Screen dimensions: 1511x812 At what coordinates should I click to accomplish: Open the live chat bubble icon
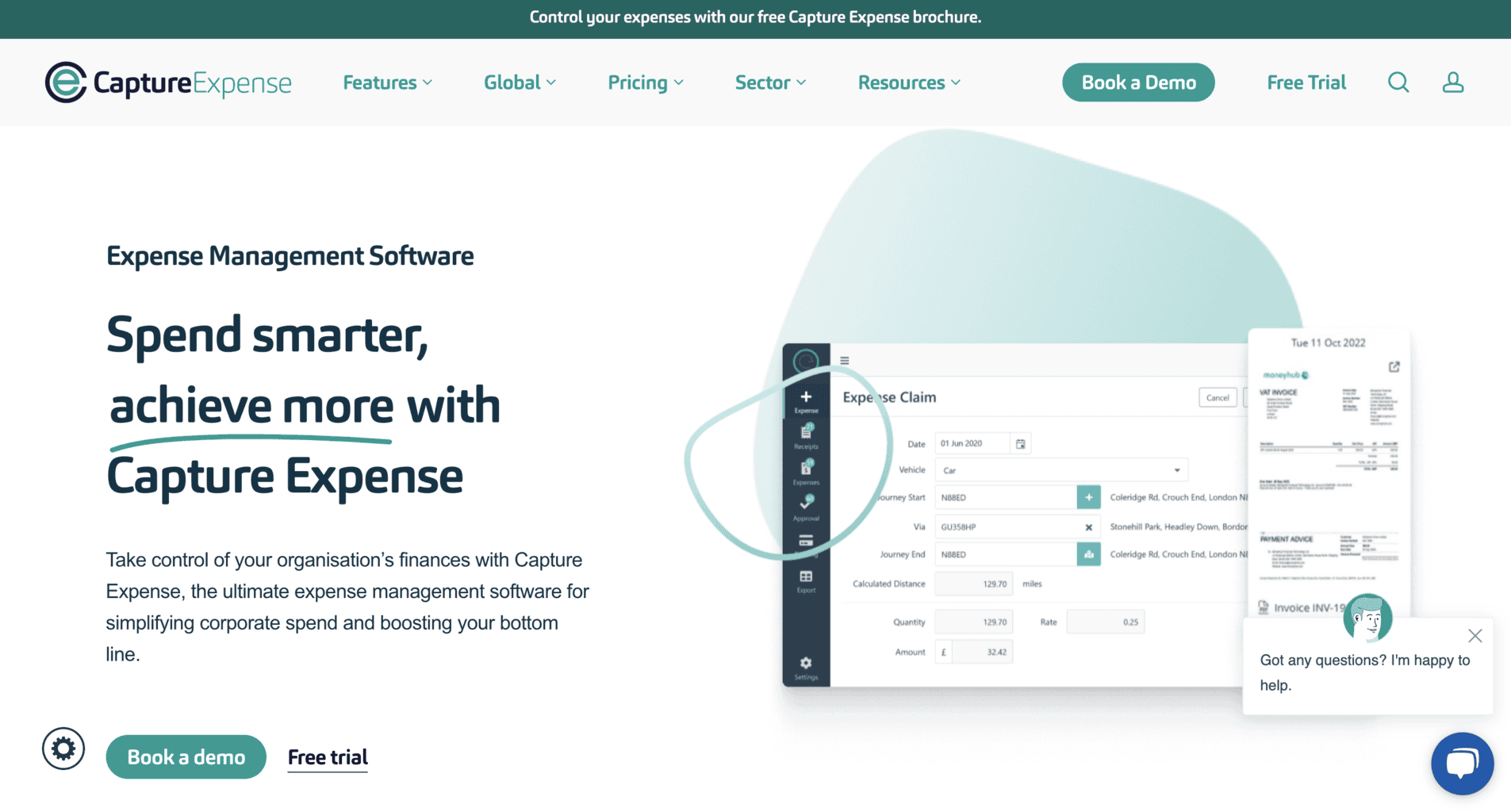tap(1462, 763)
